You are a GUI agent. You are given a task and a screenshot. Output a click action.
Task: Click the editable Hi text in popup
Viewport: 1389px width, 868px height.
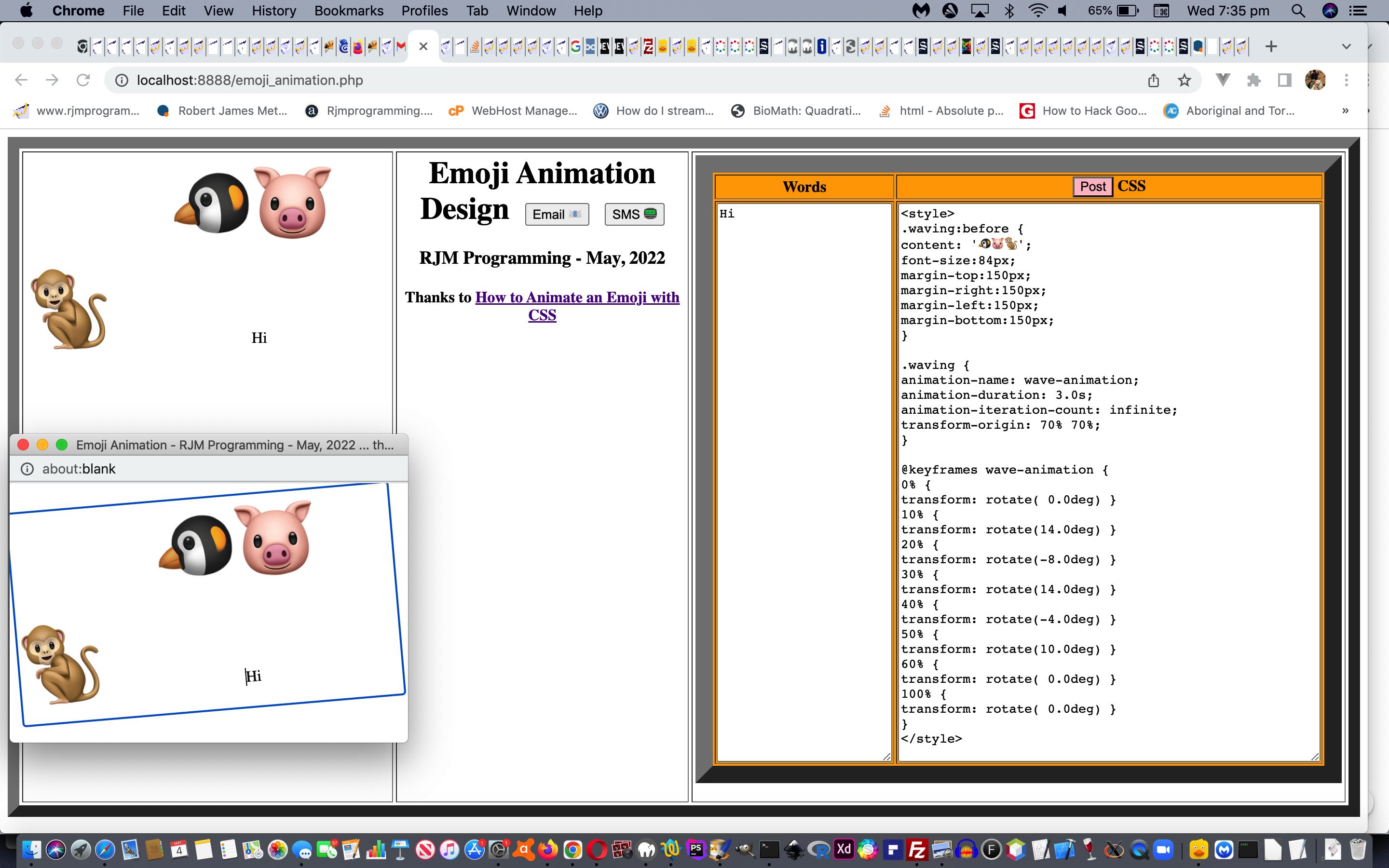(253, 676)
